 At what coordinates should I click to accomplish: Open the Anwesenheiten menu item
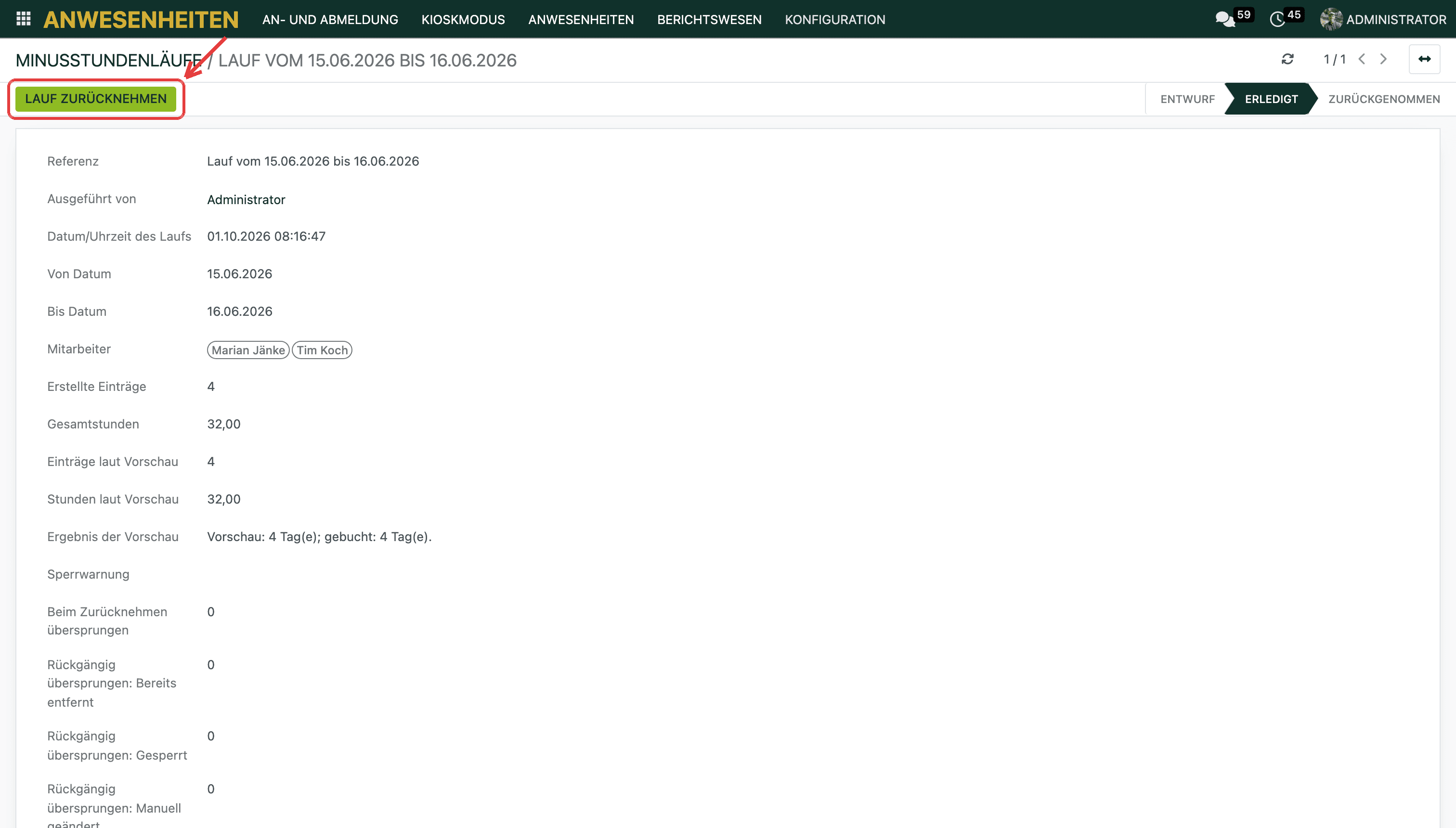[x=581, y=19]
